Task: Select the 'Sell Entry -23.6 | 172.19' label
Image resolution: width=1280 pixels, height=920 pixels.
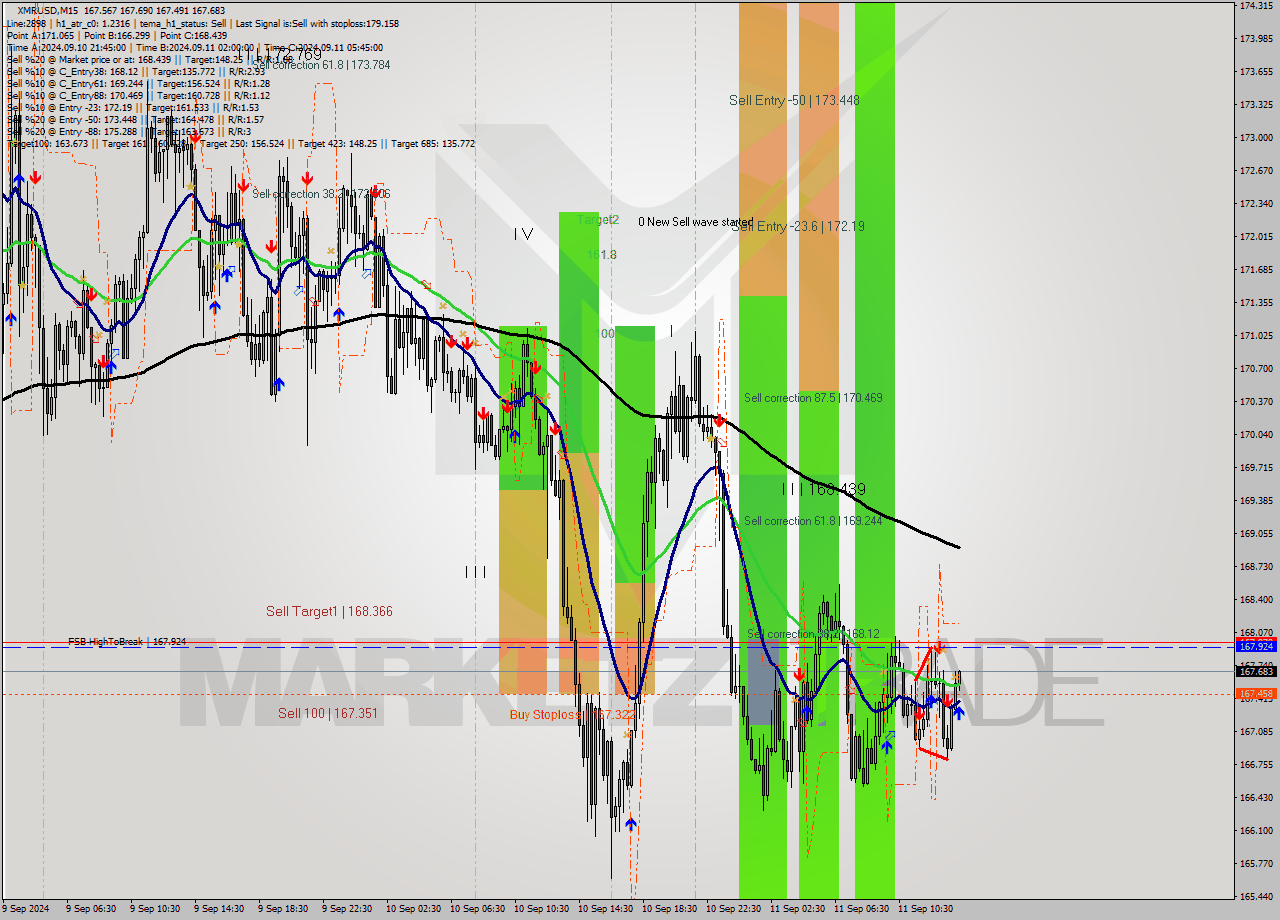Action: 798,226
